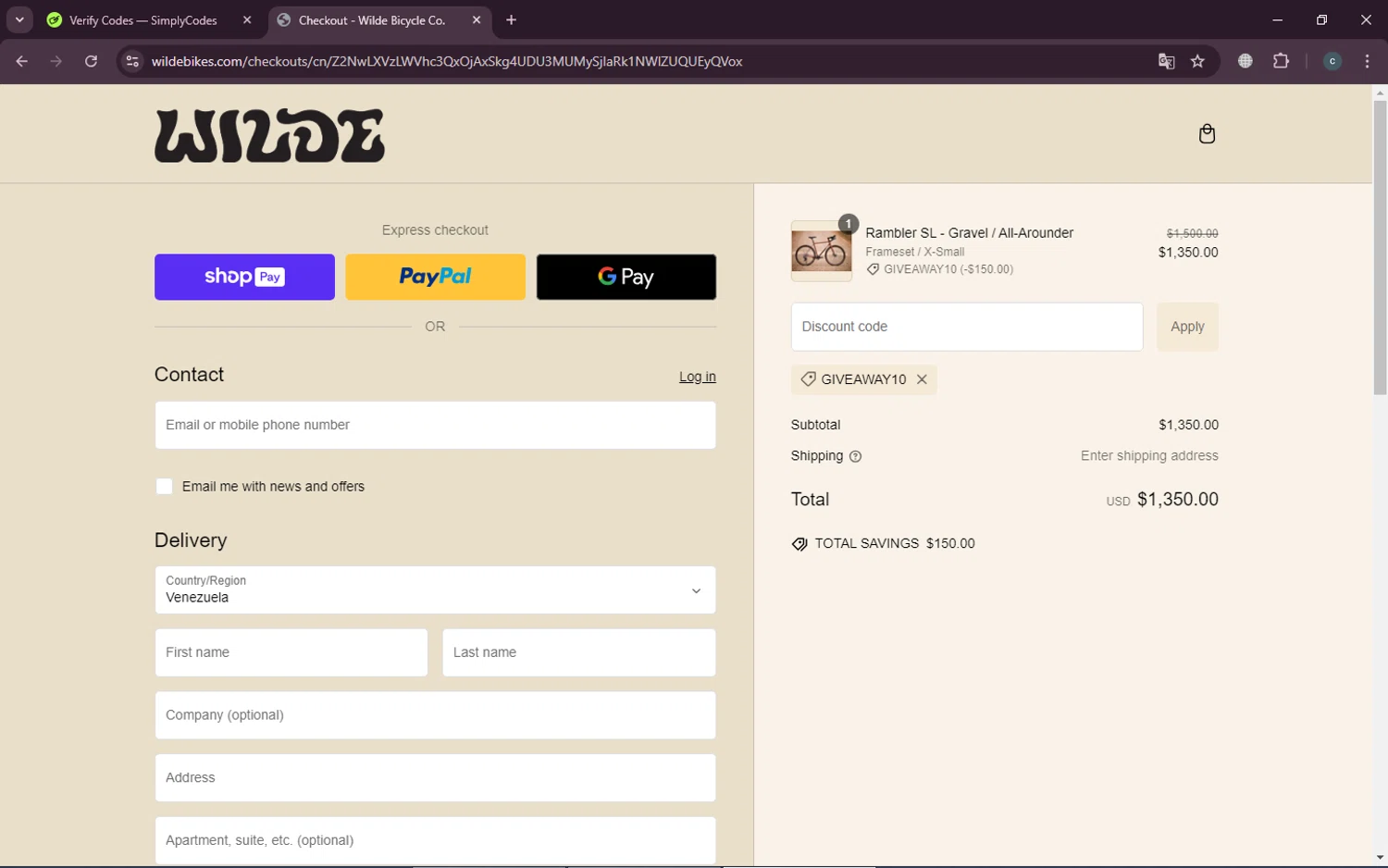
Task: Minimize the browser window
Action: pyautogui.click(x=1277, y=19)
